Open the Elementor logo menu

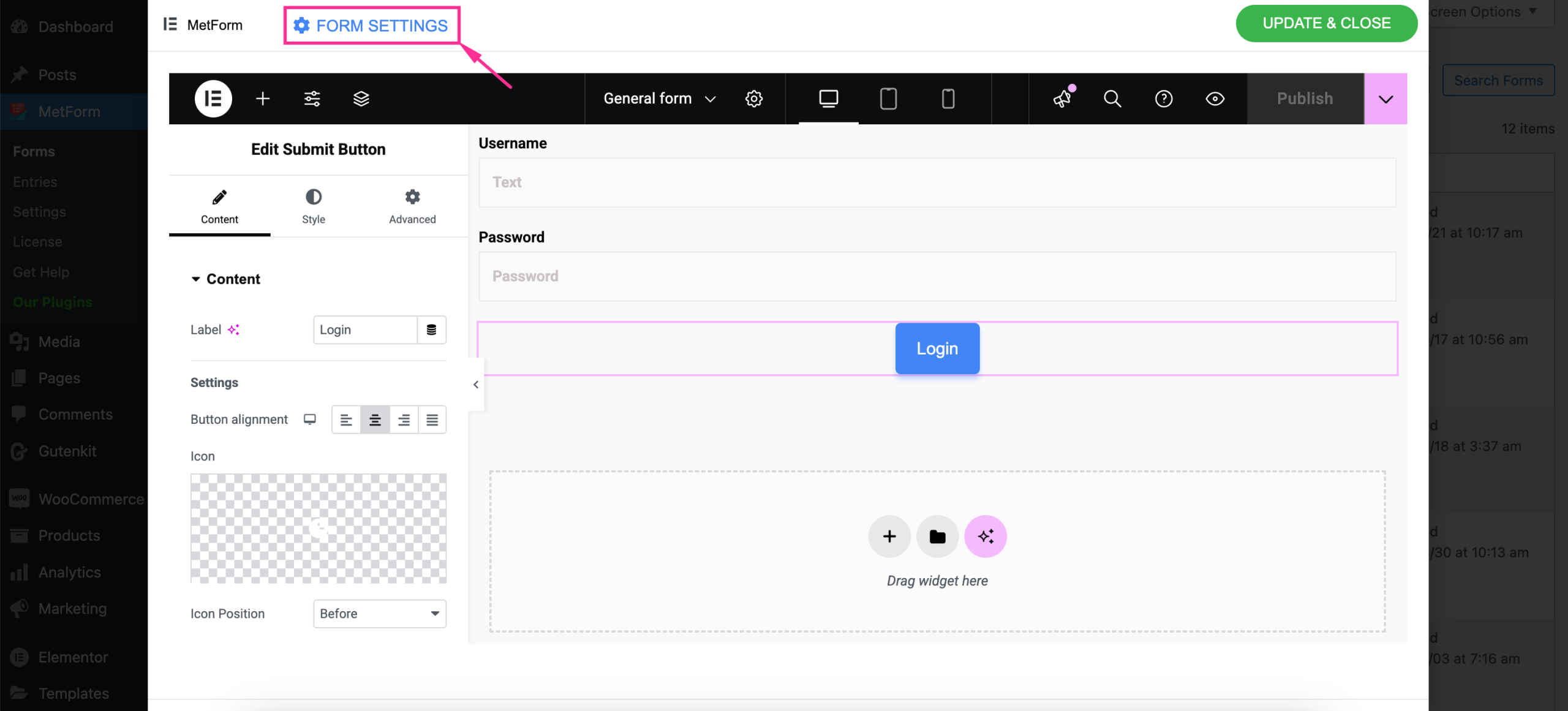[213, 99]
